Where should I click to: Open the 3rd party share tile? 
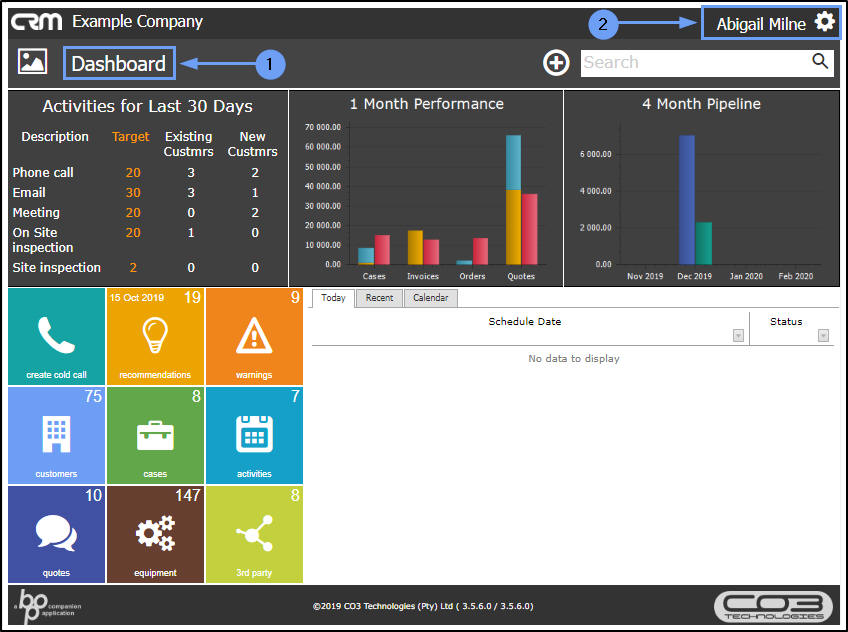coord(254,534)
